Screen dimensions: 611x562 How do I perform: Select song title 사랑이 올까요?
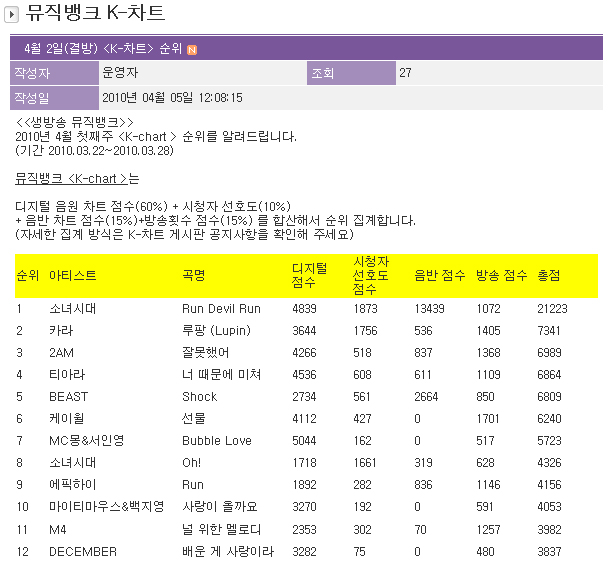[x=220, y=506]
